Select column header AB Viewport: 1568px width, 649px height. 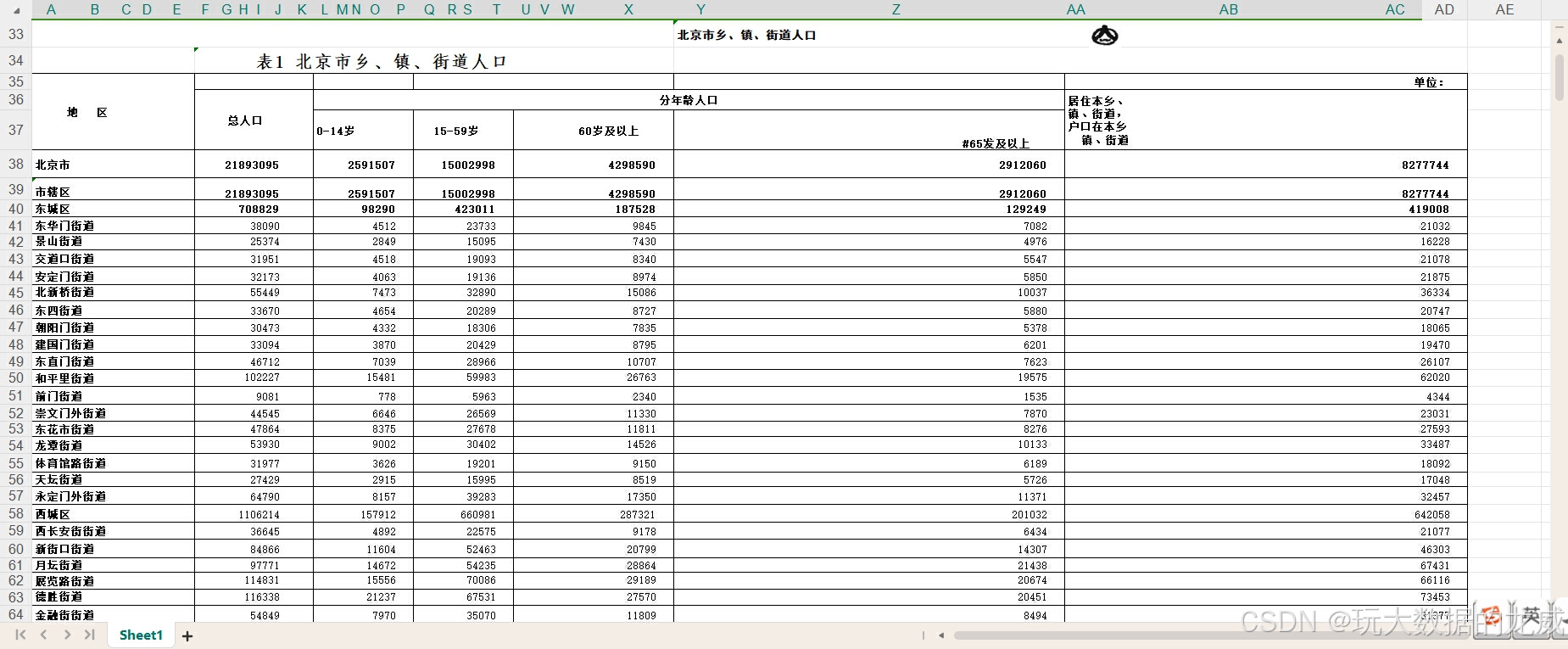point(1228,9)
